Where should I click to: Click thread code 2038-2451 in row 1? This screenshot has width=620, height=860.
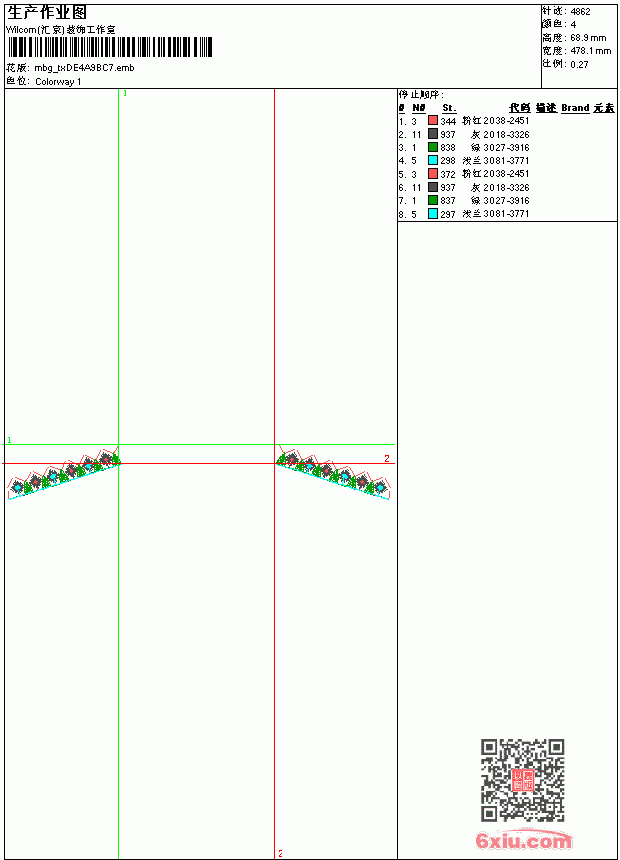[506, 121]
